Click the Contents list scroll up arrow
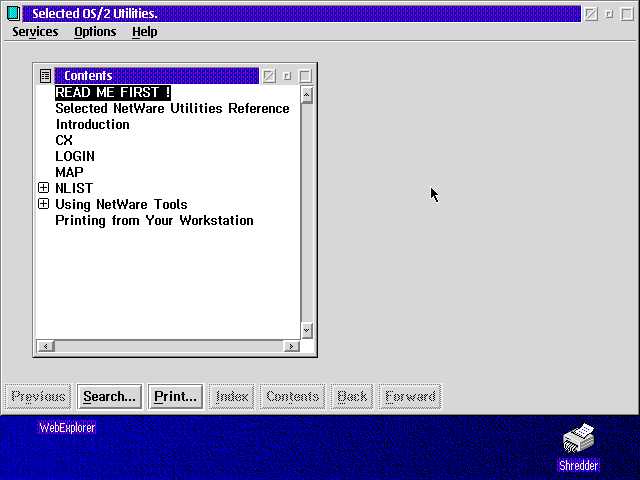The image size is (640, 480). pos(307,95)
